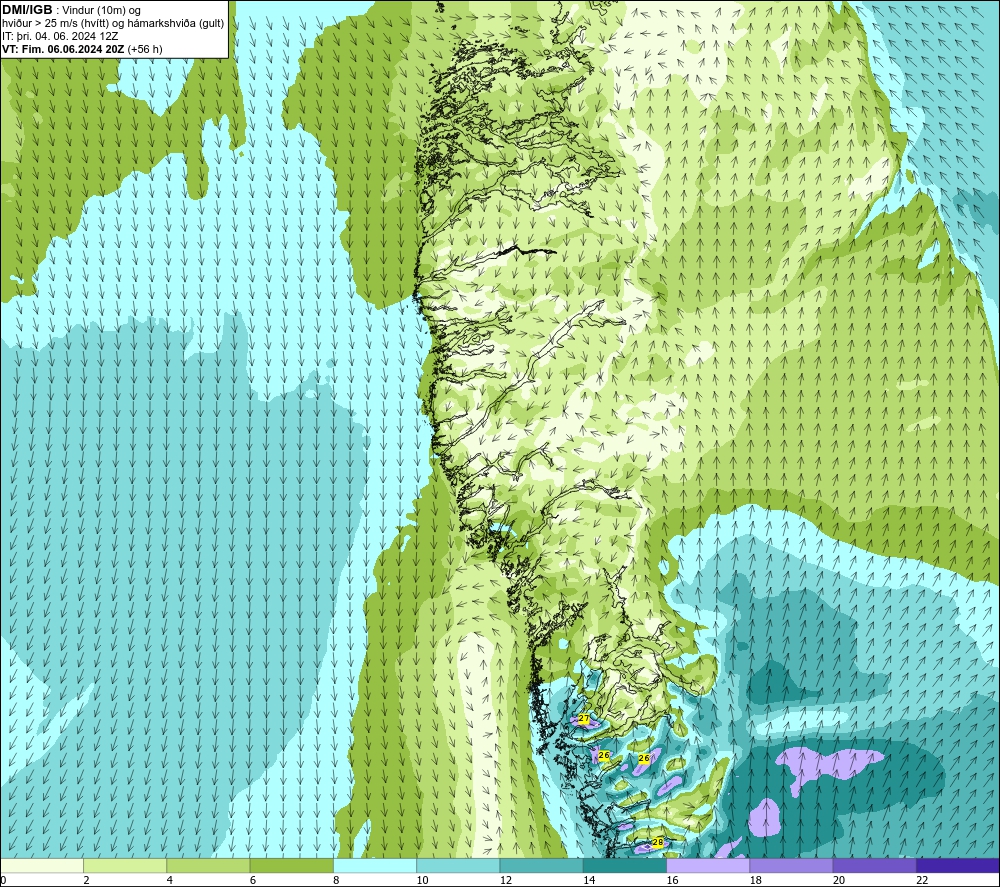Click the (+56 h) forecast offset text
The width and height of the screenshot is (1000, 887).
click(145, 49)
